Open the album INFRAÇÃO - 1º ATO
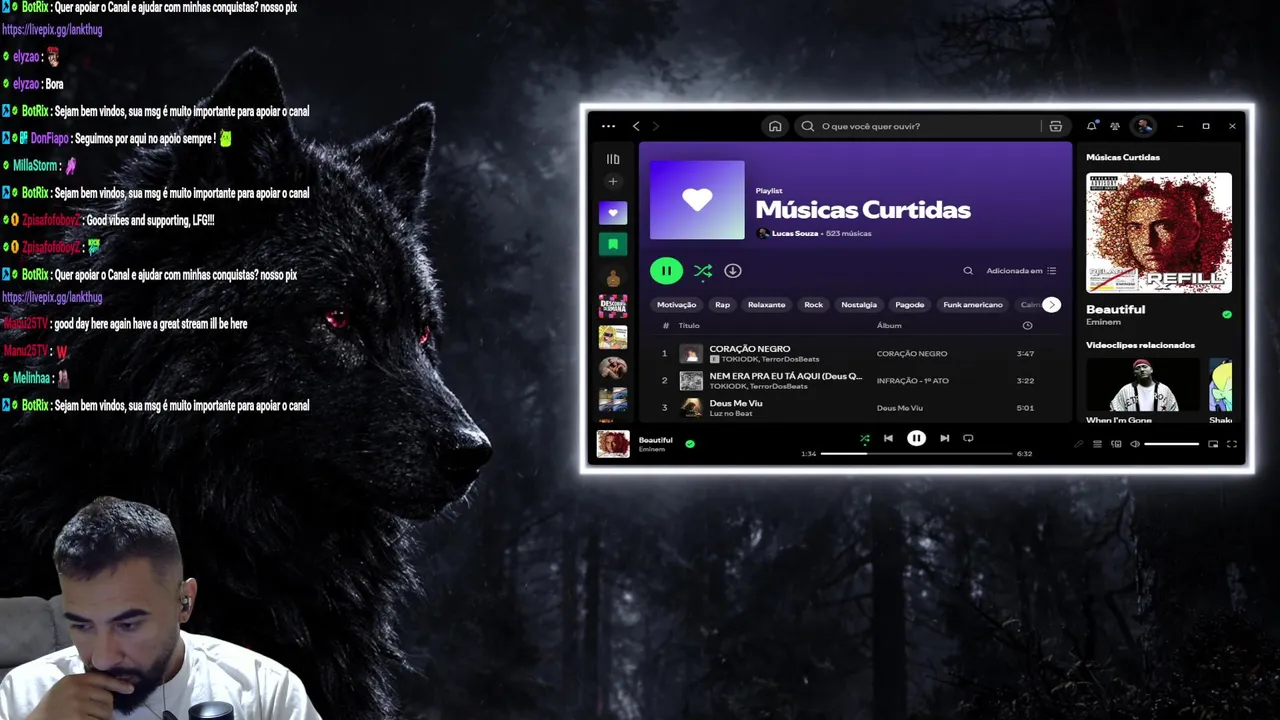 point(913,381)
